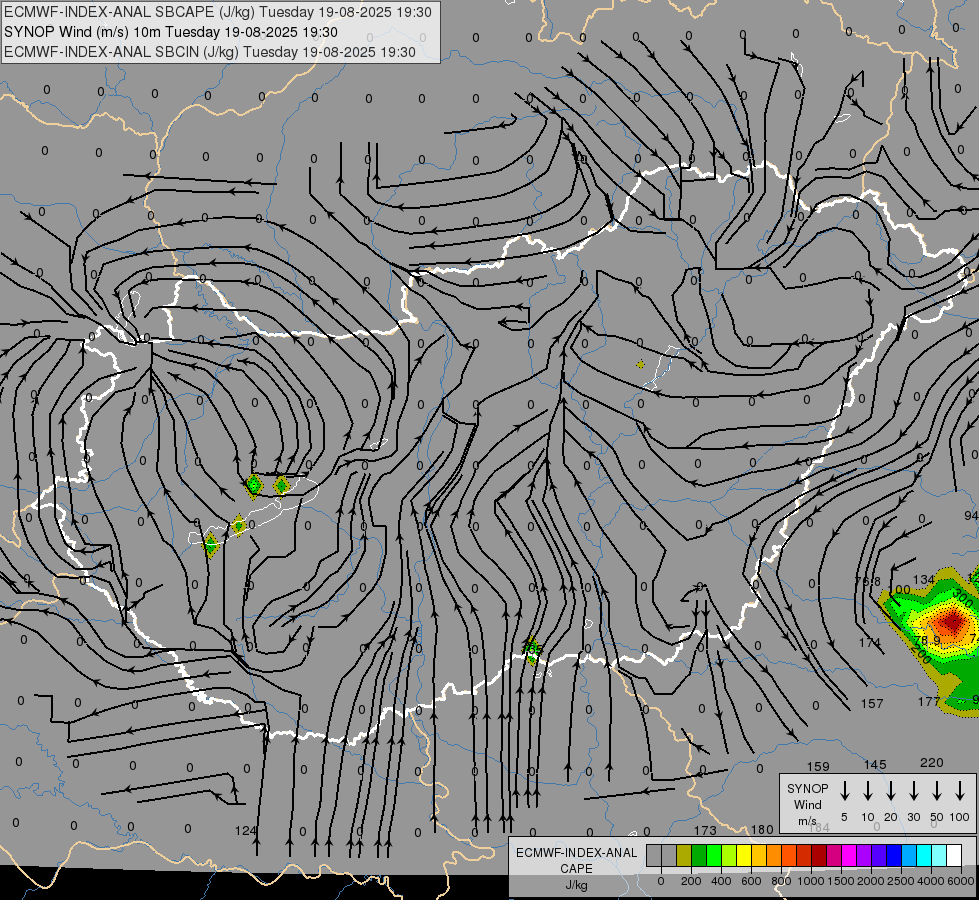Image resolution: width=979 pixels, height=900 pixels.
Task: Click the 50 m/s wind arrow in legend
Action: (x=937, y=791)
